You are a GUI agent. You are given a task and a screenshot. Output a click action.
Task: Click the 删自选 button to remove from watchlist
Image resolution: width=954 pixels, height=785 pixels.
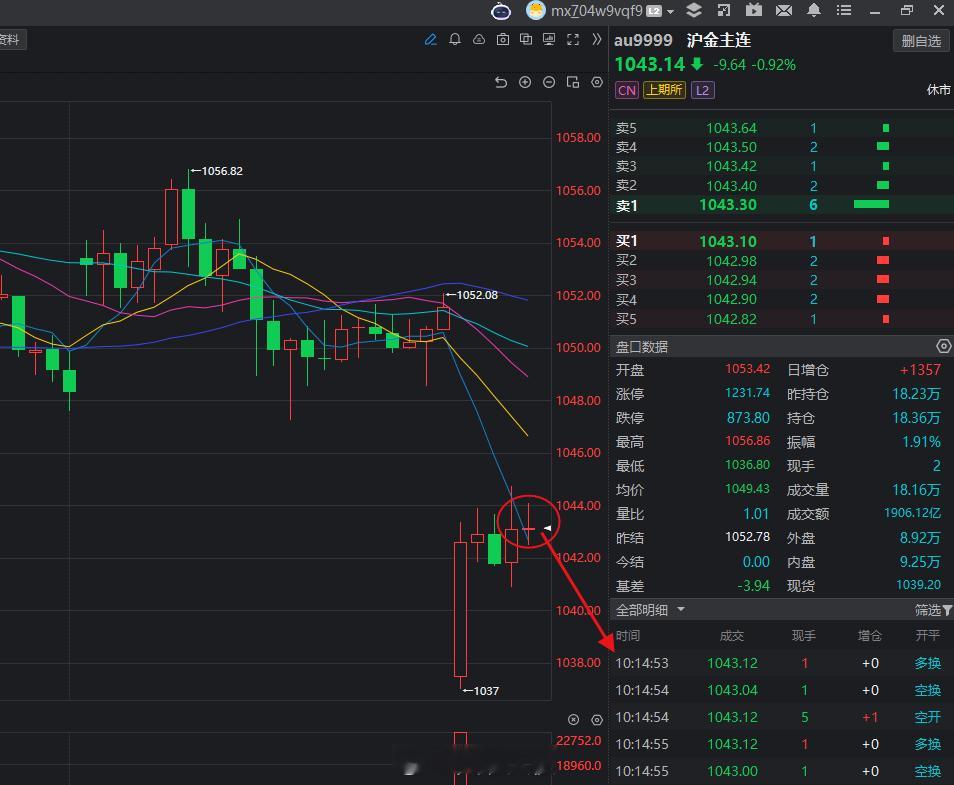pyautogui.click(x=919, y=40)
